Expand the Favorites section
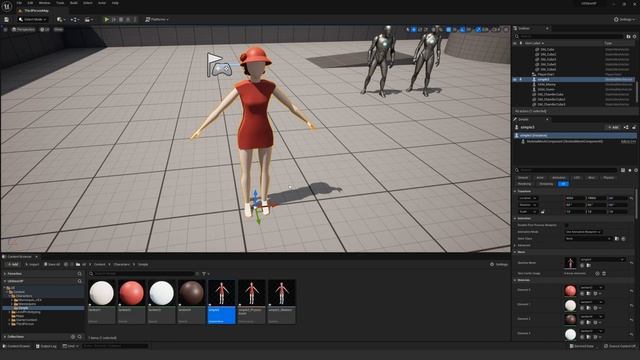Screen dimensions: 640x360 [5, 273]
